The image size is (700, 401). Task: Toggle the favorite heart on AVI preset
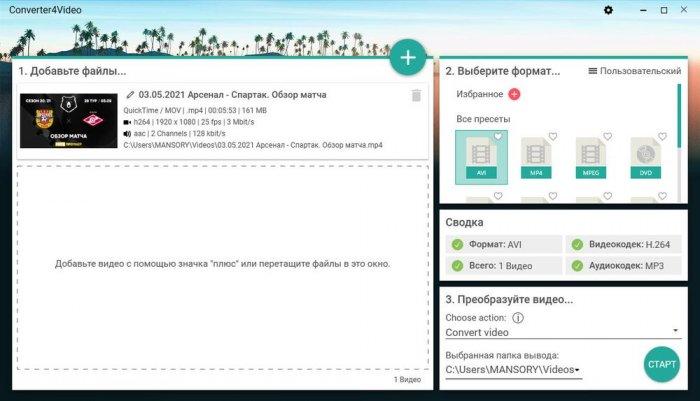point(498,136)
